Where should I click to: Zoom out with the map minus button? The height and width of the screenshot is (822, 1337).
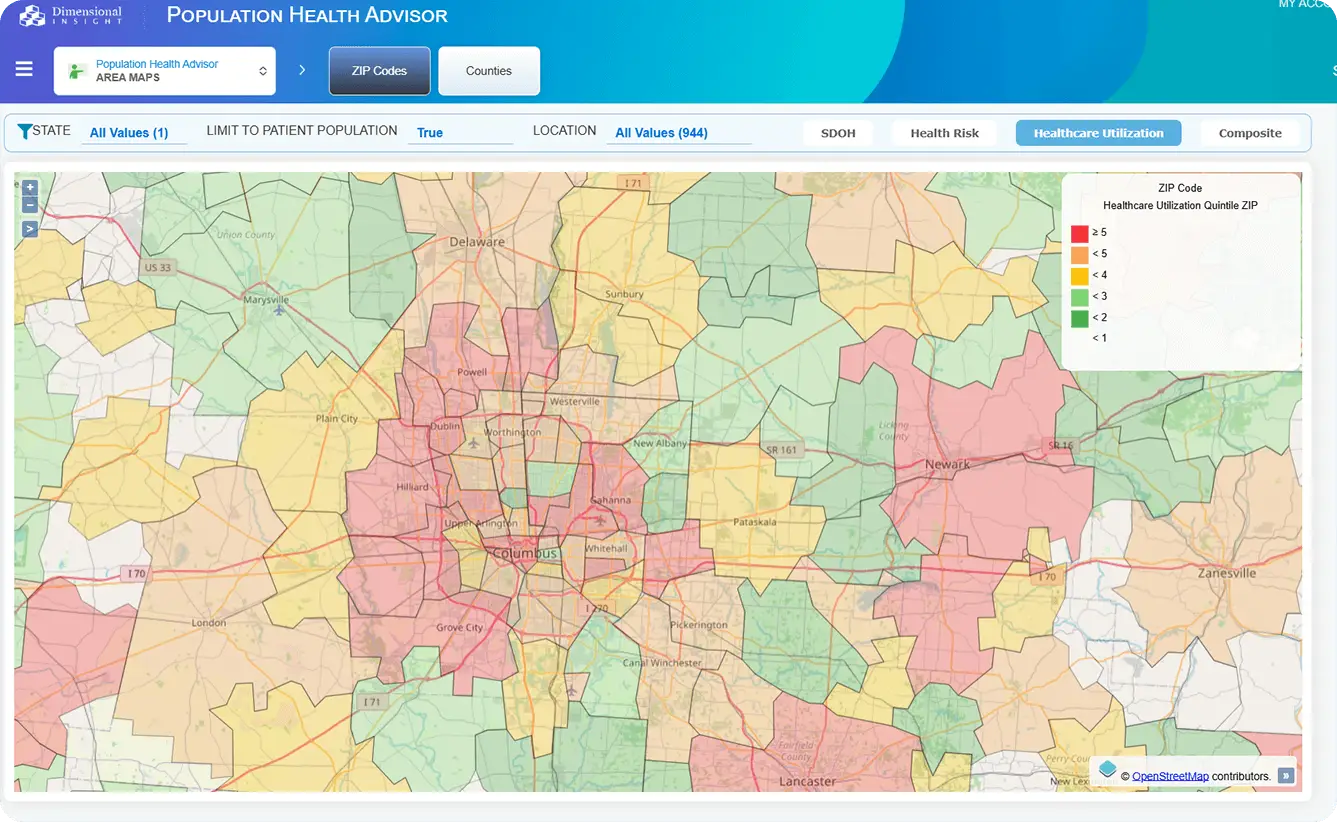pyautogui.click(x=30, y=205)
